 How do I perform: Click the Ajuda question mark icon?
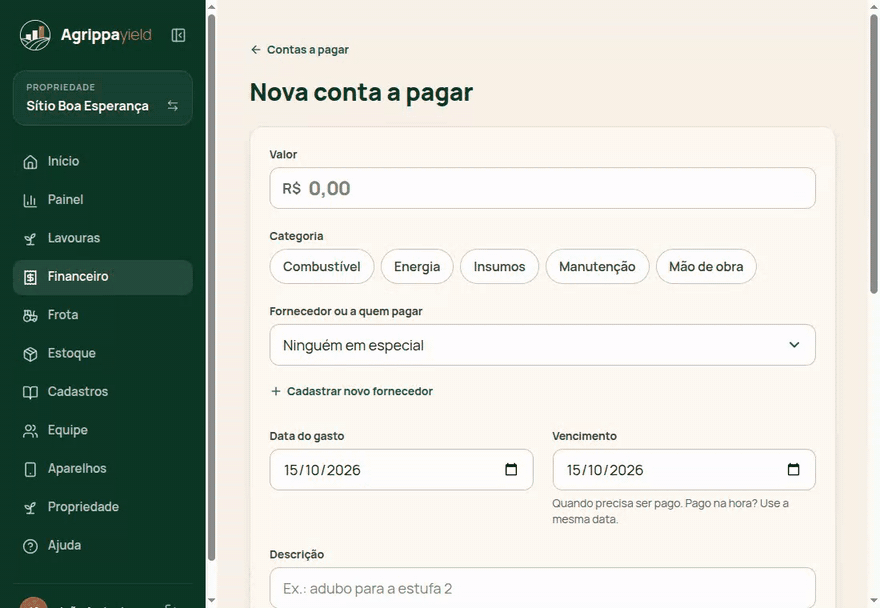click(x=30, y=546)
